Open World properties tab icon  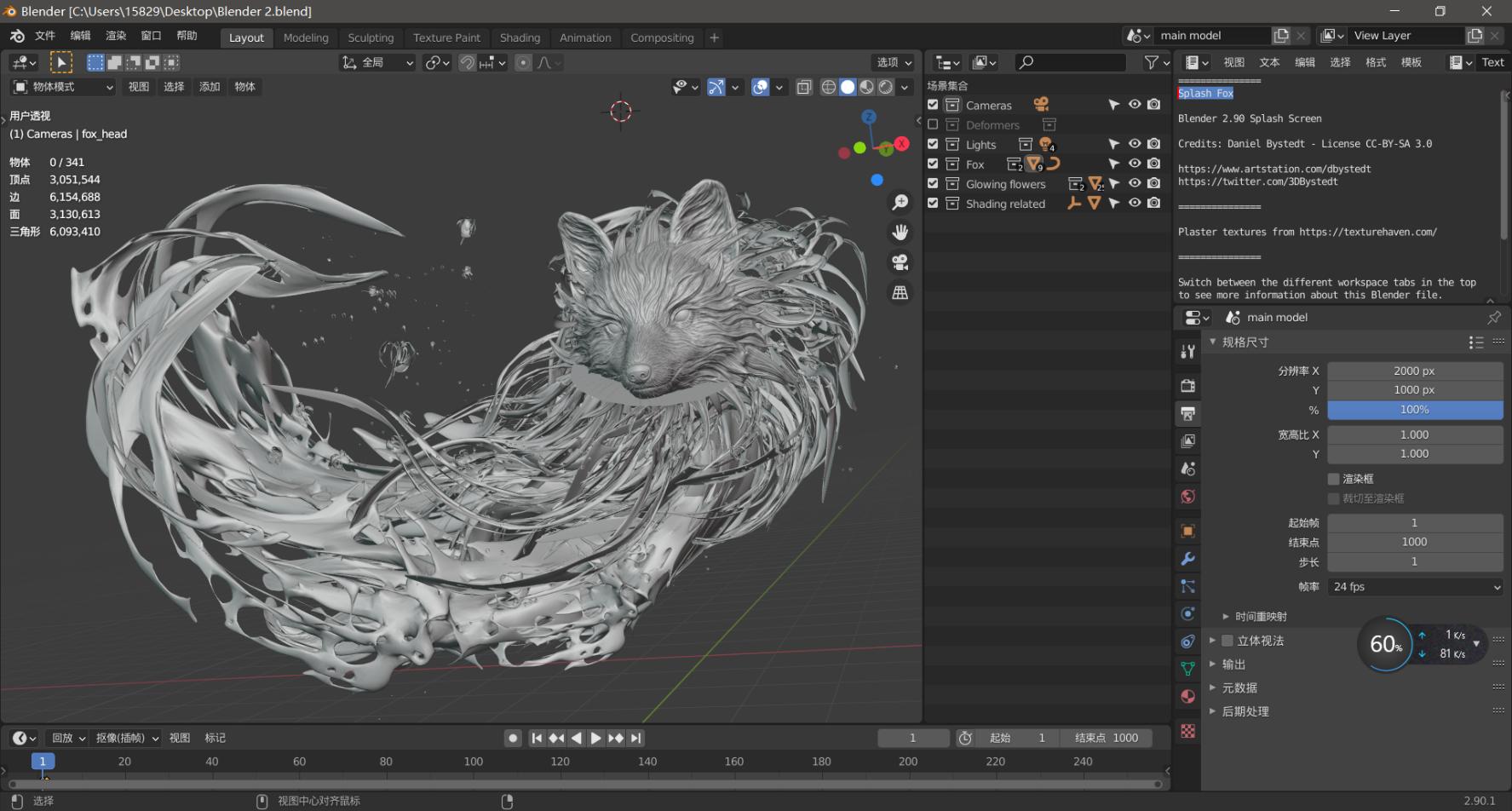point(1187,497)
